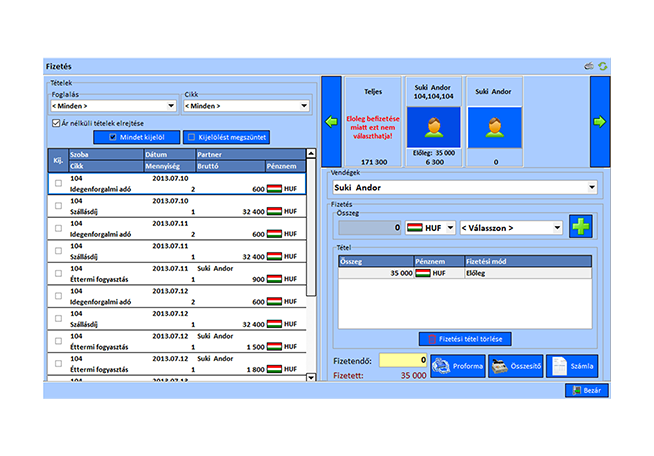Select the Suki Andor 104,104,104 guest tile
The width and height of the screenshot is (654, 456).
(x=434, y=122)
